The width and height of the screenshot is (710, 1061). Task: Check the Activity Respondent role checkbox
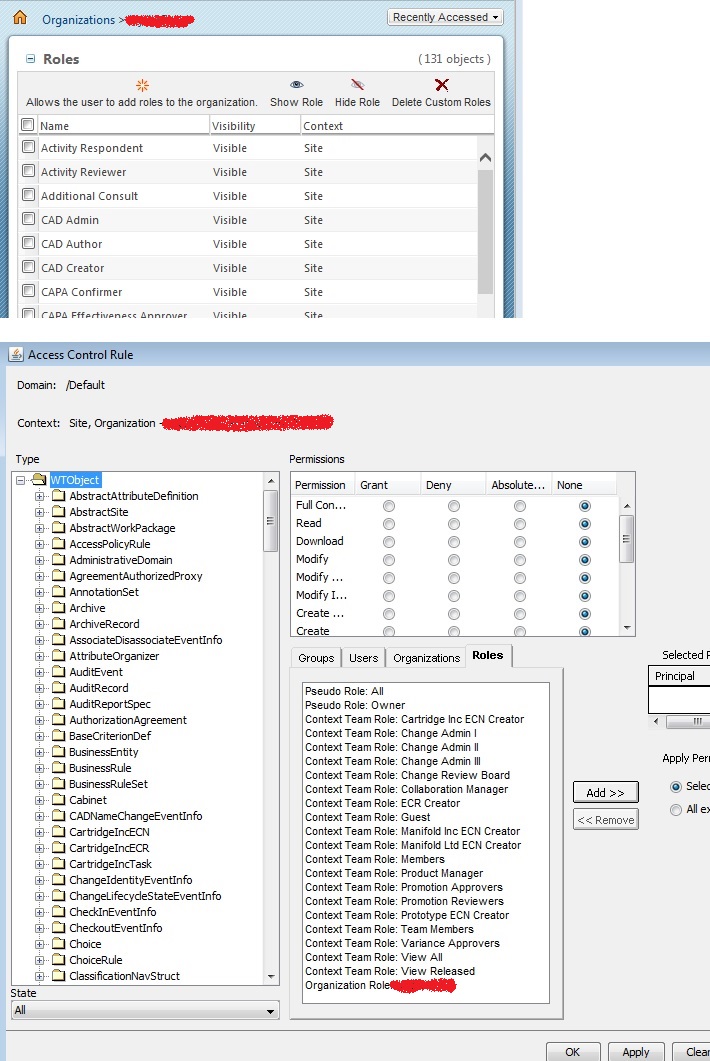[x=28, y=148]
